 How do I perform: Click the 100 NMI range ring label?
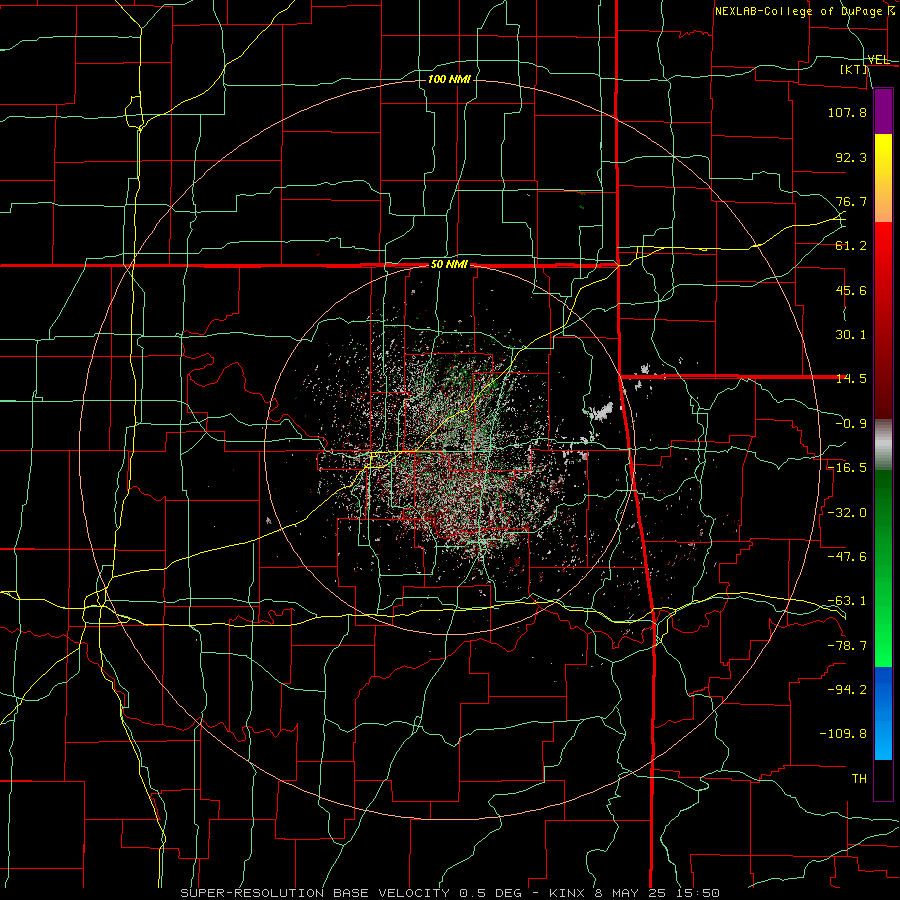pos(449,79)
